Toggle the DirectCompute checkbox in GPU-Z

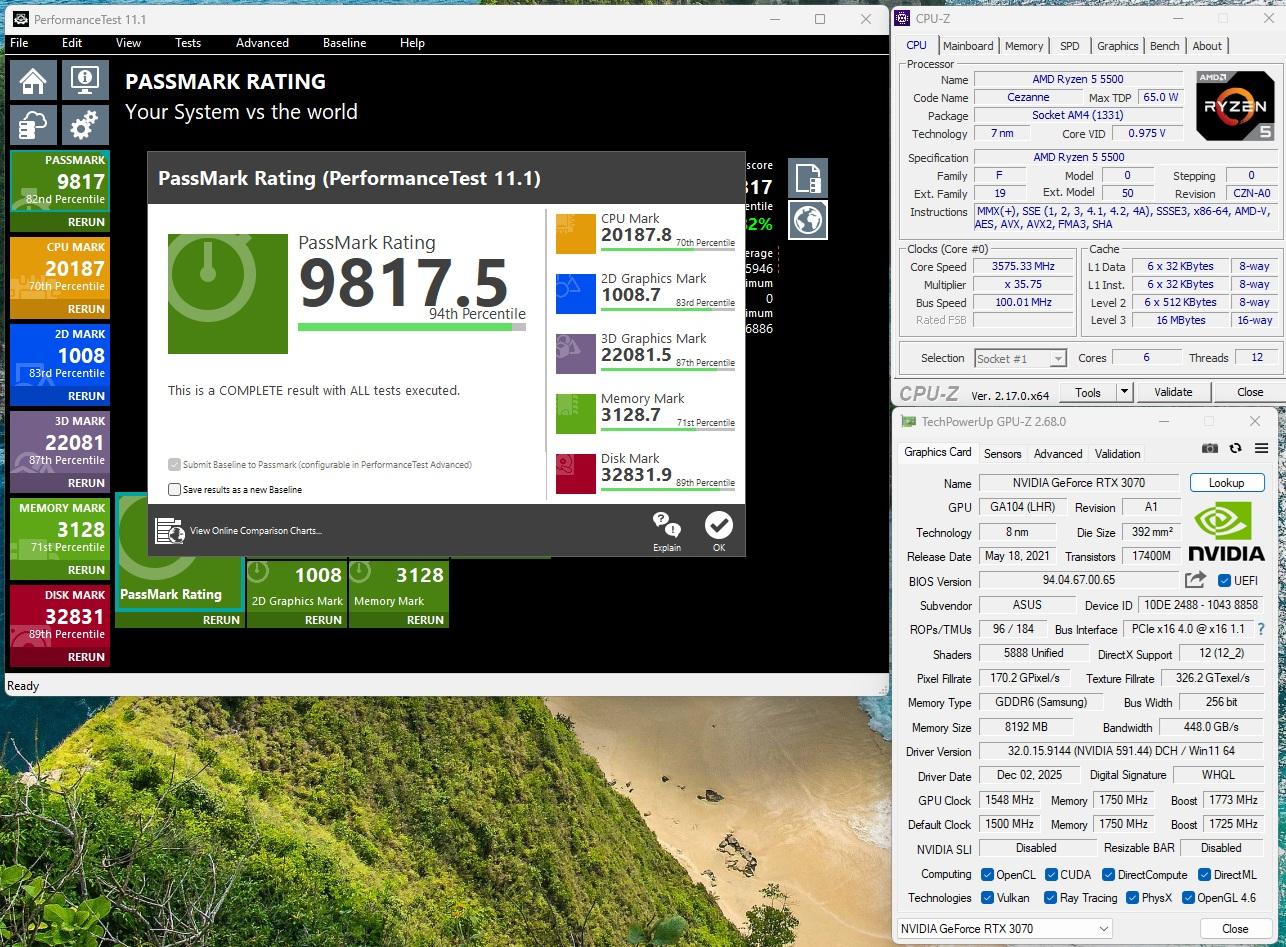coord(1108,875)
